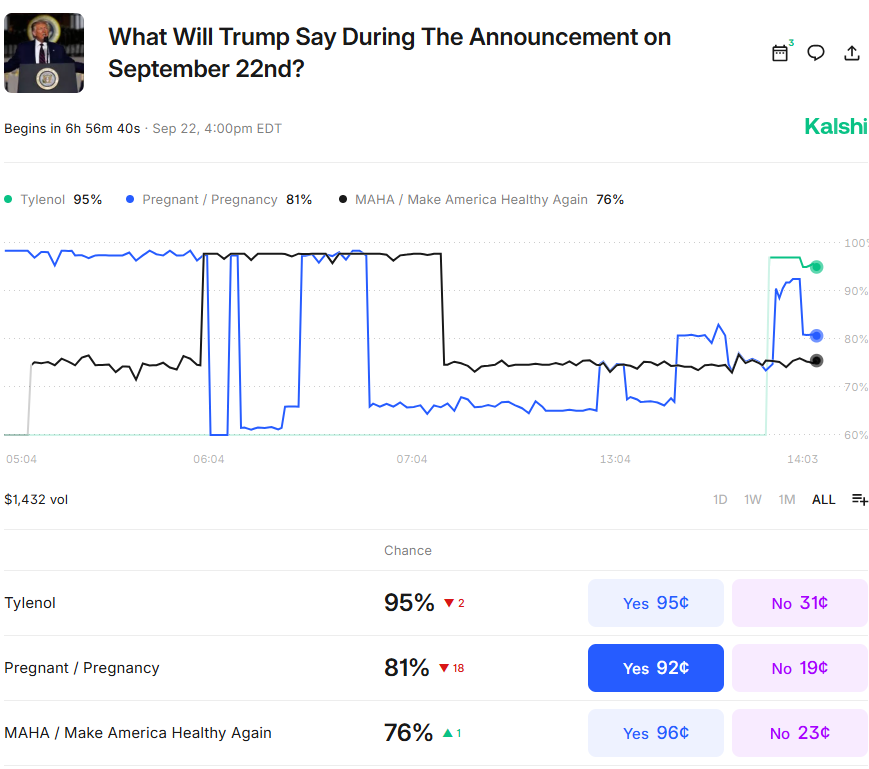Click the blue Pregnant endpoint dot on chart
The height and width of the screenshot is (769, 869).
click(816, 335)
